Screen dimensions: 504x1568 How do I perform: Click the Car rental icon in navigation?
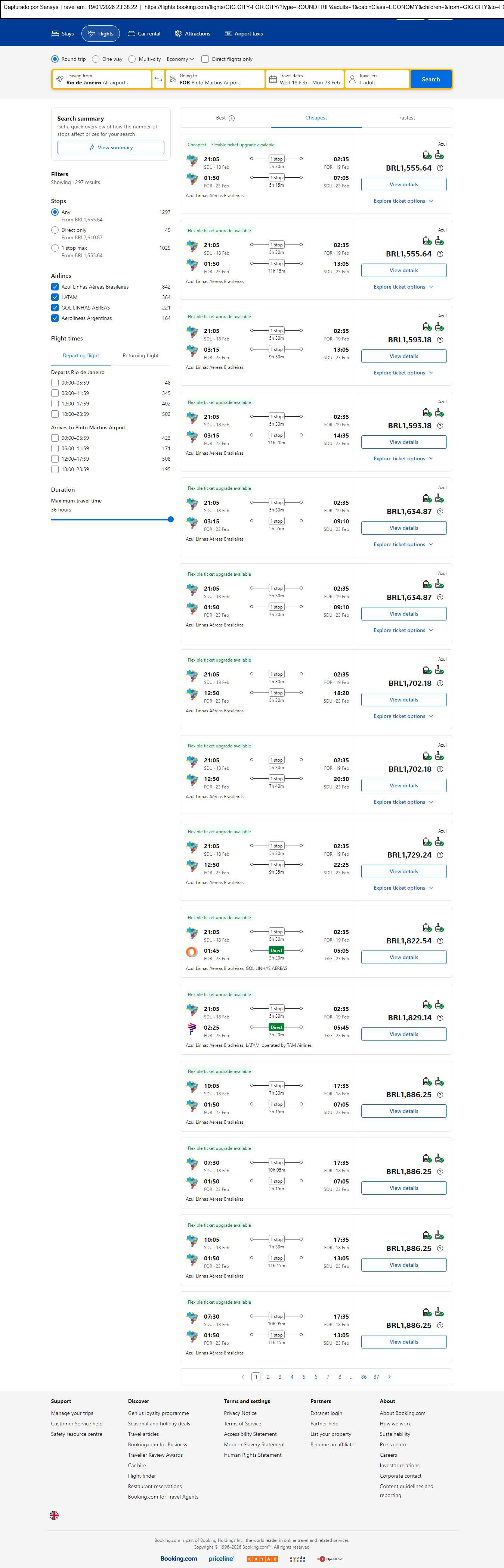pos(132,34)
